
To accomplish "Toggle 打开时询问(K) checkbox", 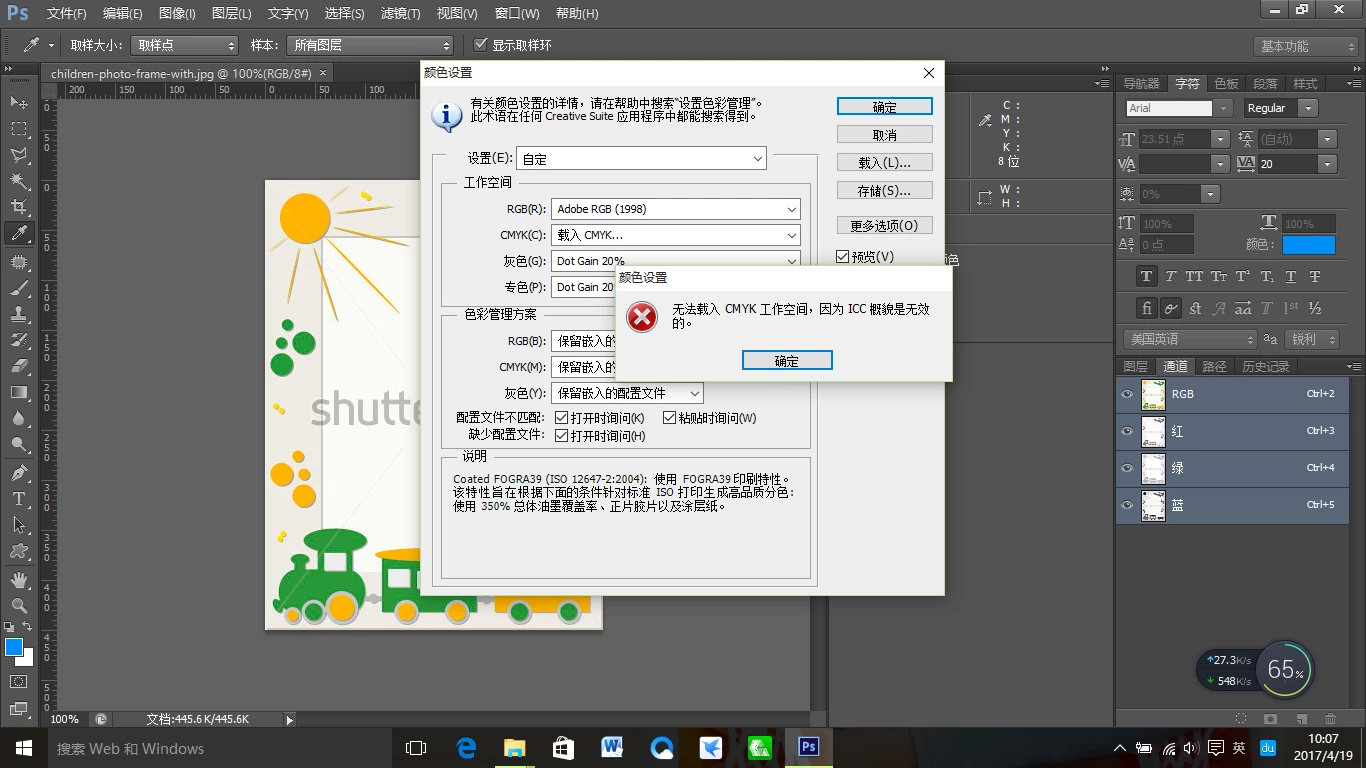I will (x=561, y=418).
